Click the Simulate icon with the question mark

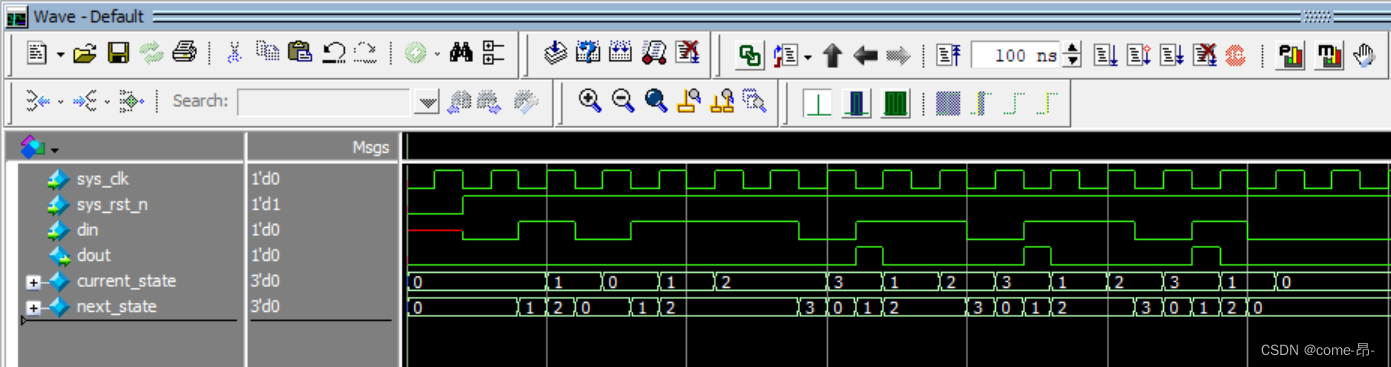(588, 53)
